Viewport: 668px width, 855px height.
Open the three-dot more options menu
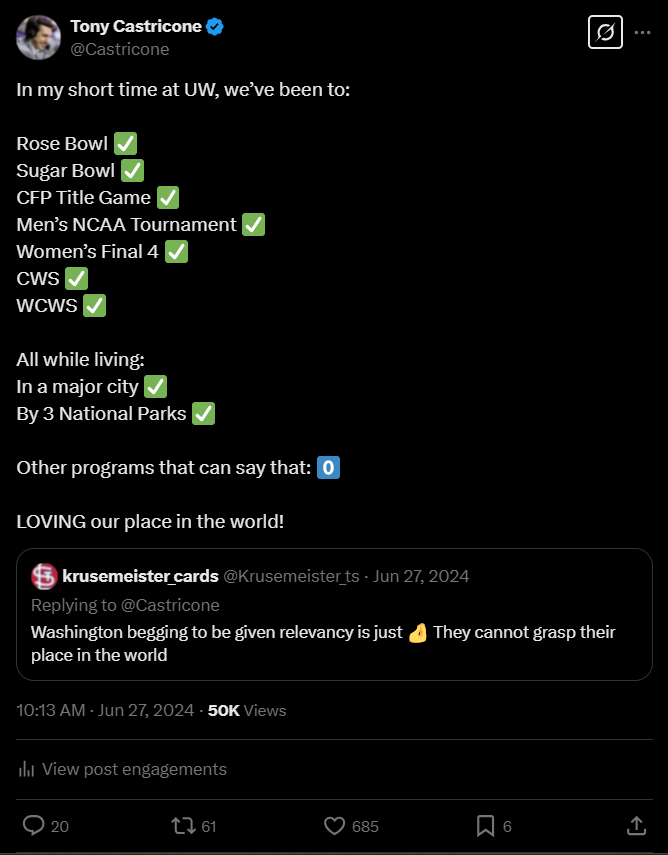click(643, 32)
